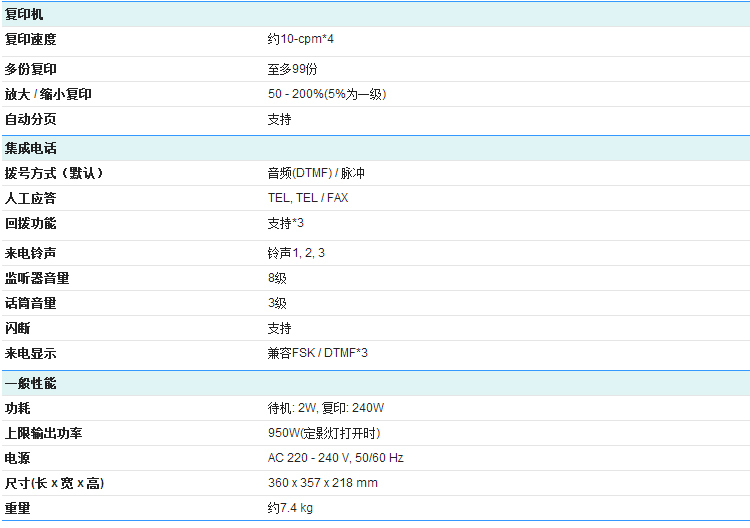Select the 360 x 357 x 218 mm dimensions
Screen dimensions: 750x528
(322, 483)
